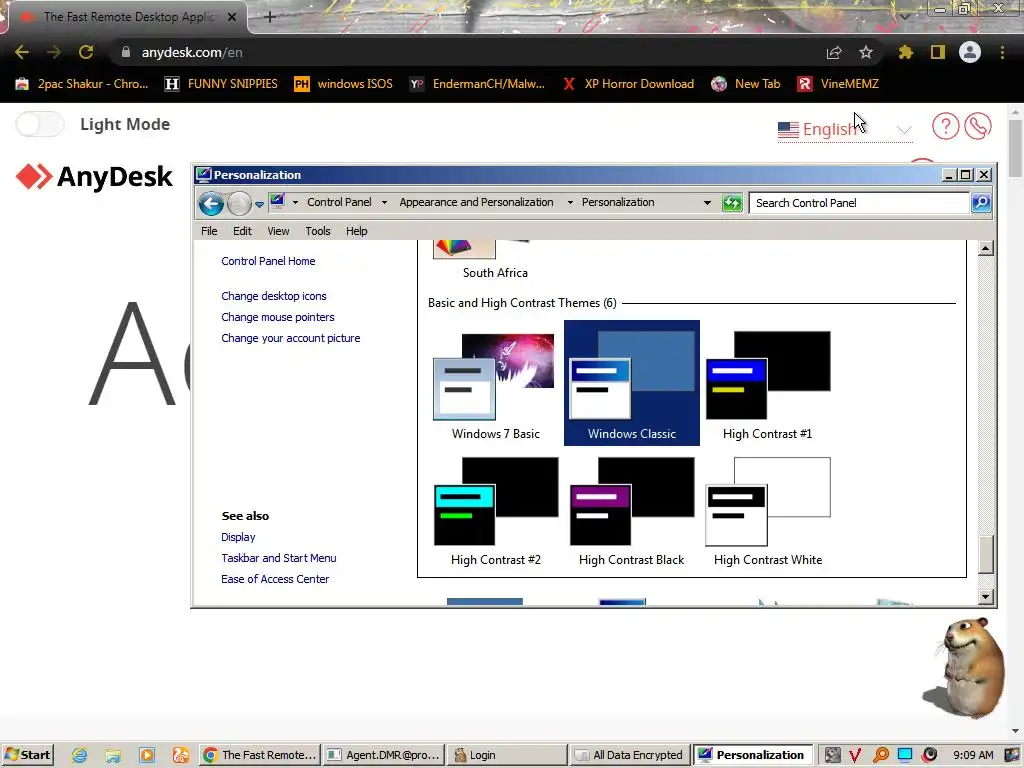Open the Edit menu

(x=242, y=231)
